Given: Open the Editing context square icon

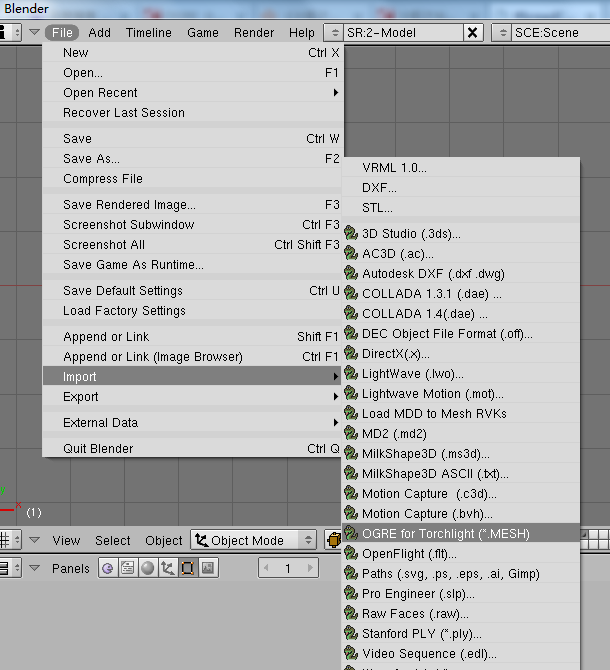Looking at the screenshot, I should [x=188, y=568].
